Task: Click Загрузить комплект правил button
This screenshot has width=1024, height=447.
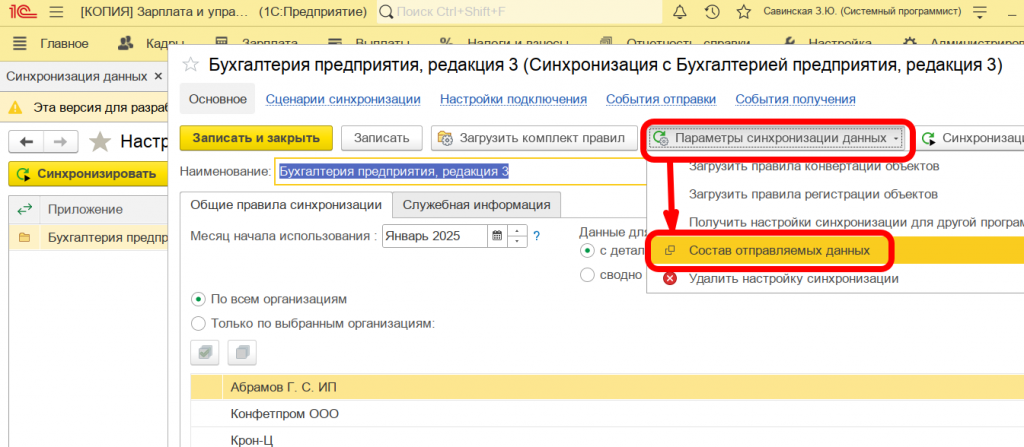Action: click(534, 138)
